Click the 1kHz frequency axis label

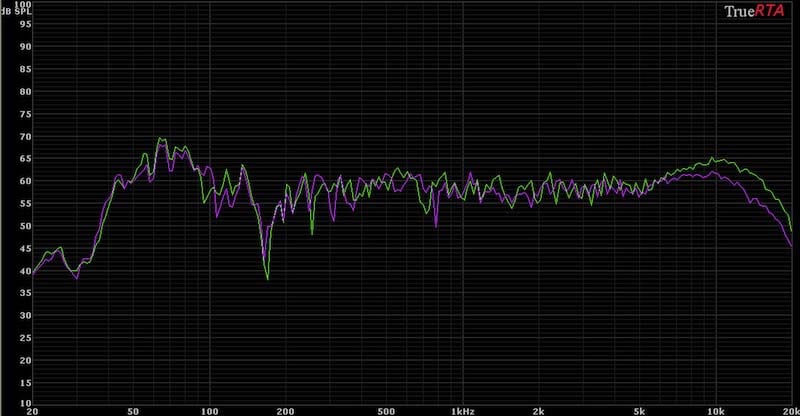point(462,410)
